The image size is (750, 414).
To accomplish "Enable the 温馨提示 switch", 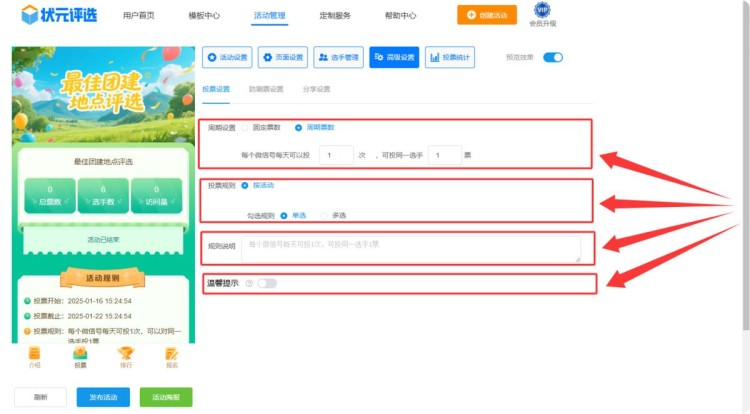I will coord(267,283).
